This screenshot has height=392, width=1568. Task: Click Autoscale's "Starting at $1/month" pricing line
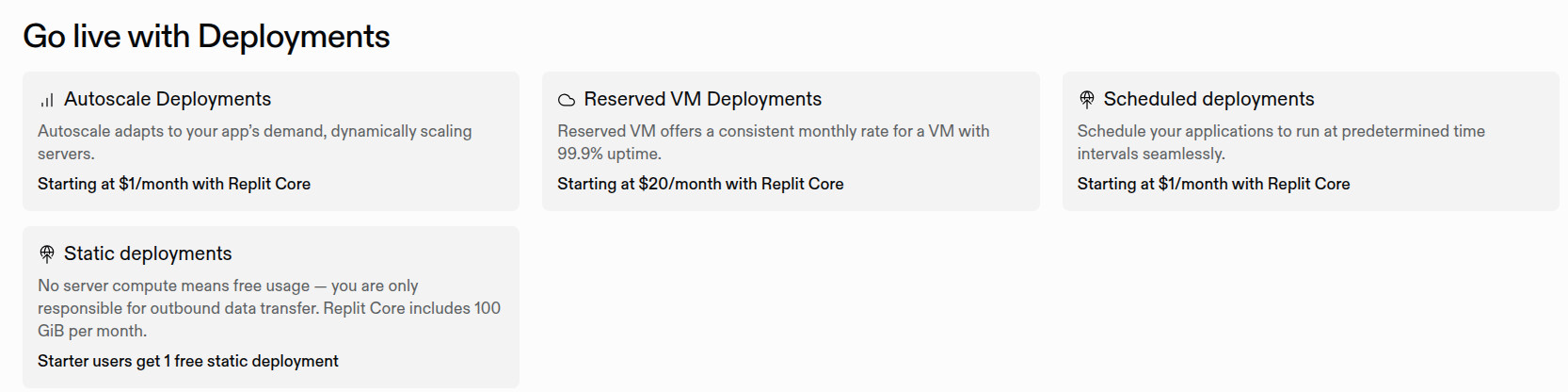click(x=174, y=184)
